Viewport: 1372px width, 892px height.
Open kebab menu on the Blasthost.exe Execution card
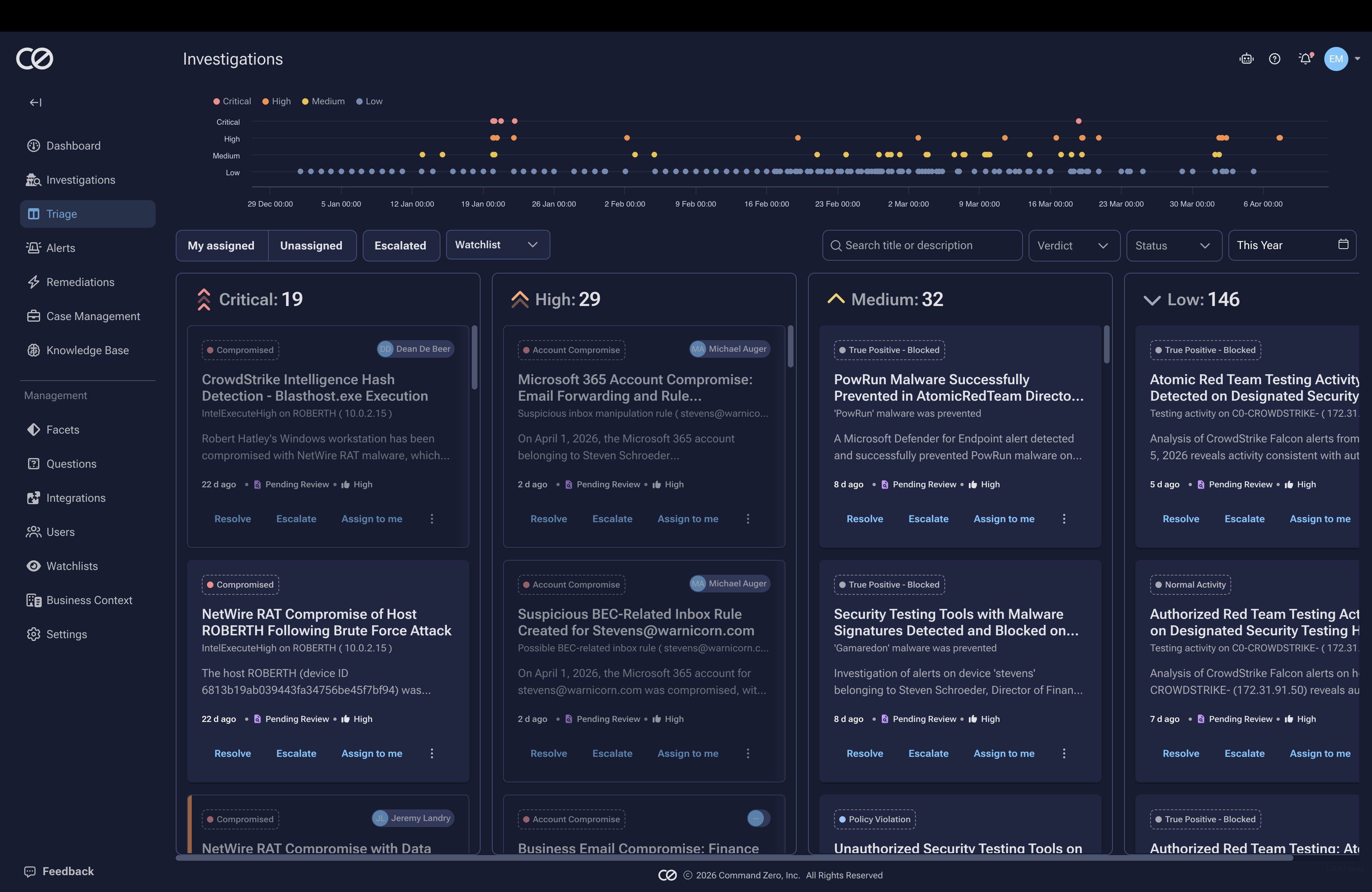click(x=432, y=519)
